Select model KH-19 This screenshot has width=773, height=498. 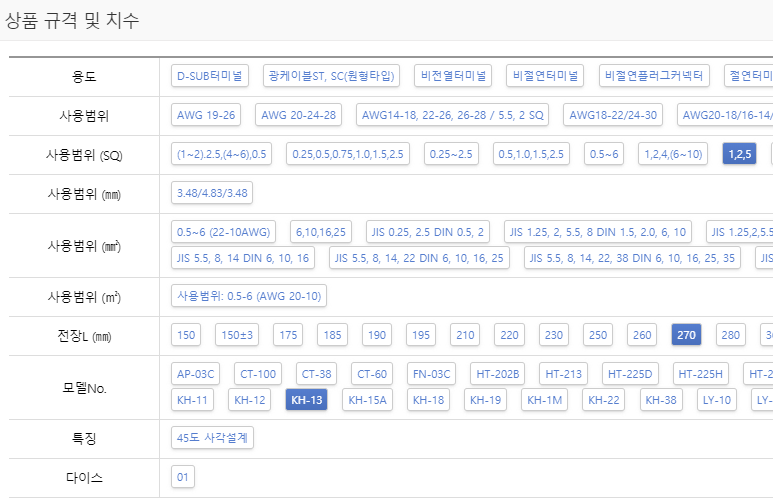[486, 400]
